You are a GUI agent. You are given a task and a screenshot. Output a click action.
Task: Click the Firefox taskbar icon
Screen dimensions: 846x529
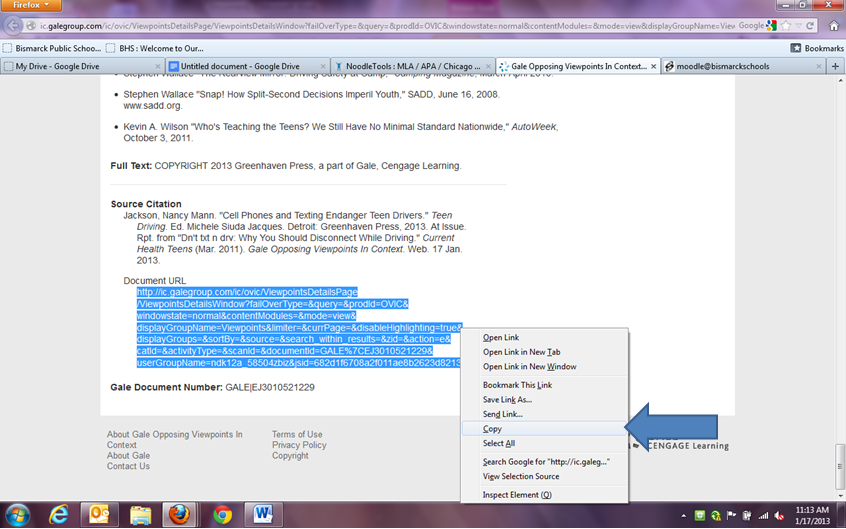pos(180,515)
